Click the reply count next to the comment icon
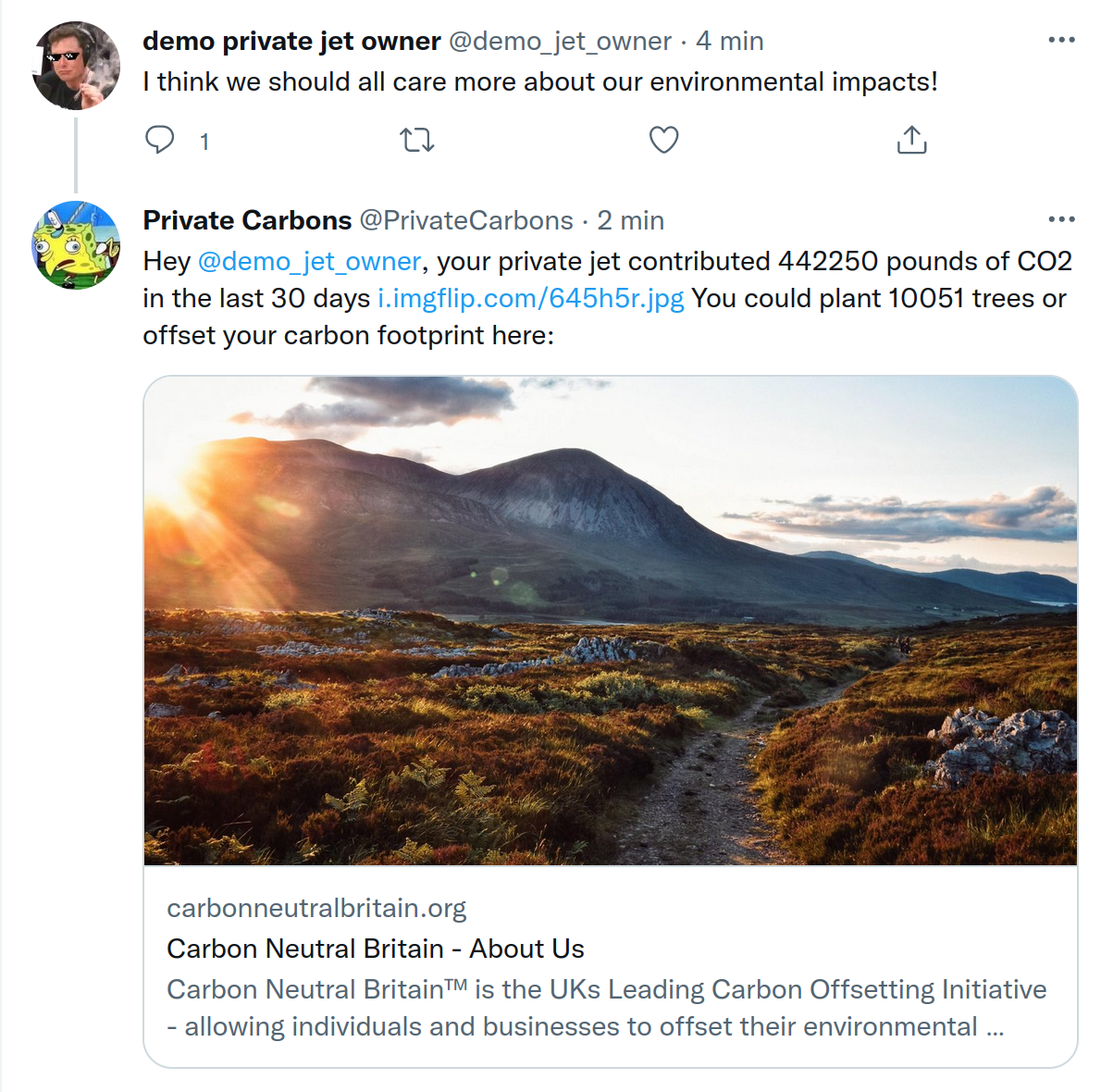This screenshot has height=1092, width=1101. click(x=204, y=142)
